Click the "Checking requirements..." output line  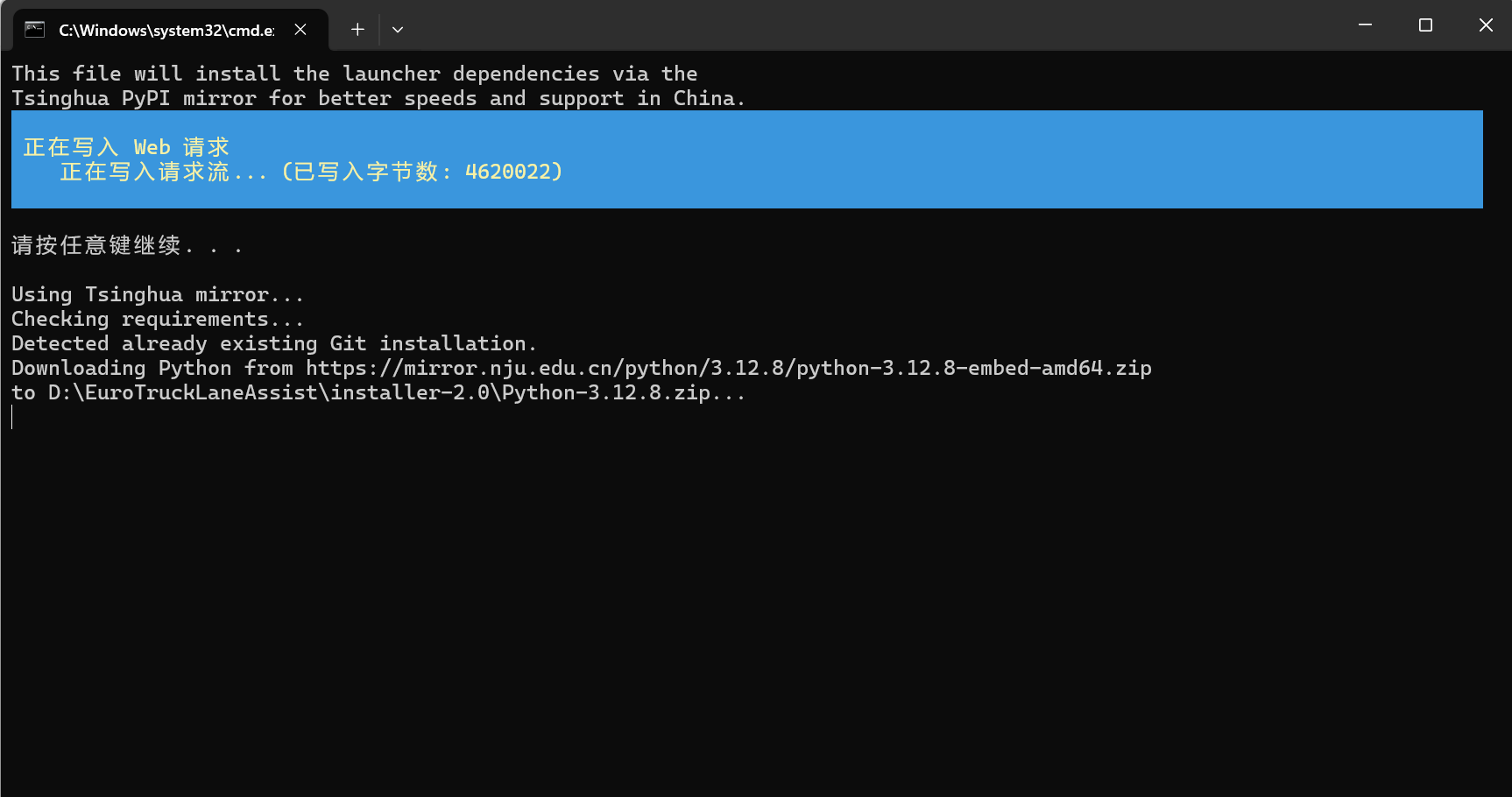158,319
